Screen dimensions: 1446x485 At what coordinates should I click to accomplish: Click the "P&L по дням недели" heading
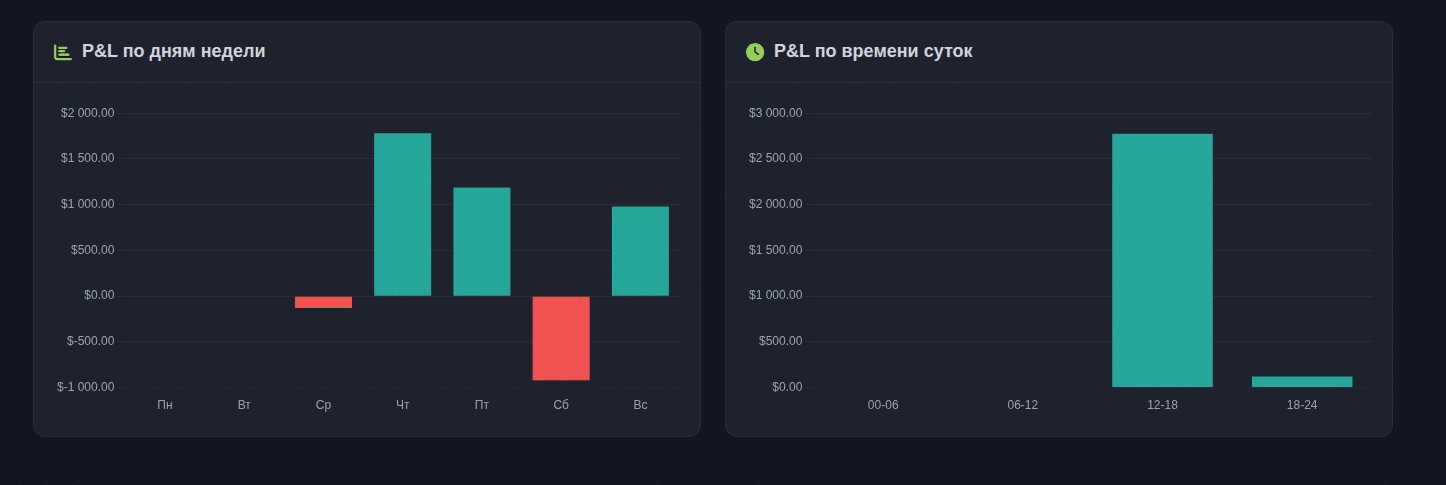click(x=174, y=51)
